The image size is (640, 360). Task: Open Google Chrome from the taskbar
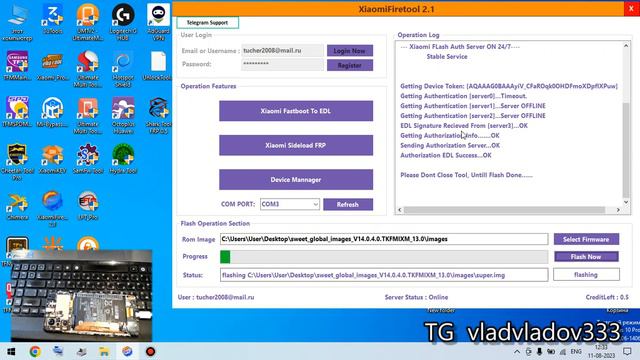[35, 351]
